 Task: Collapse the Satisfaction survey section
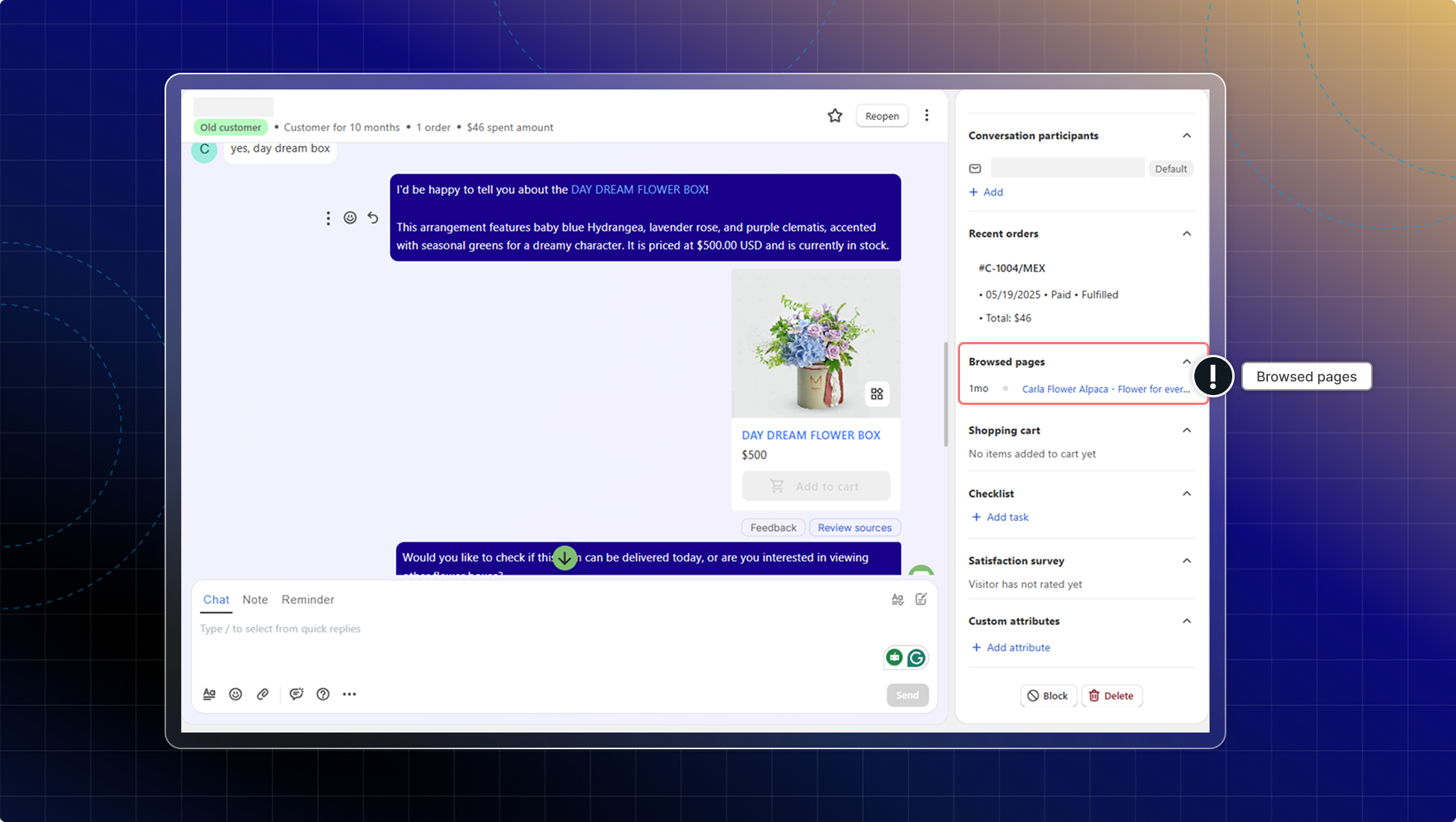pos(1187,560)
